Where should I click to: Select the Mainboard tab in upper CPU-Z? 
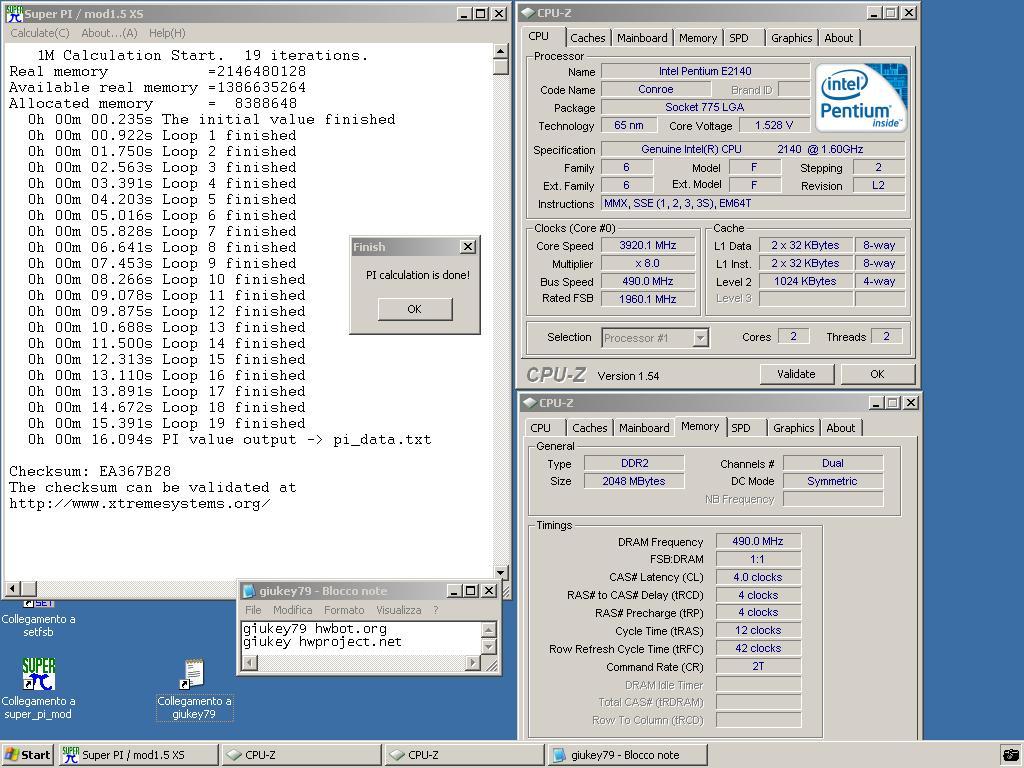click(x=643, y=38)
